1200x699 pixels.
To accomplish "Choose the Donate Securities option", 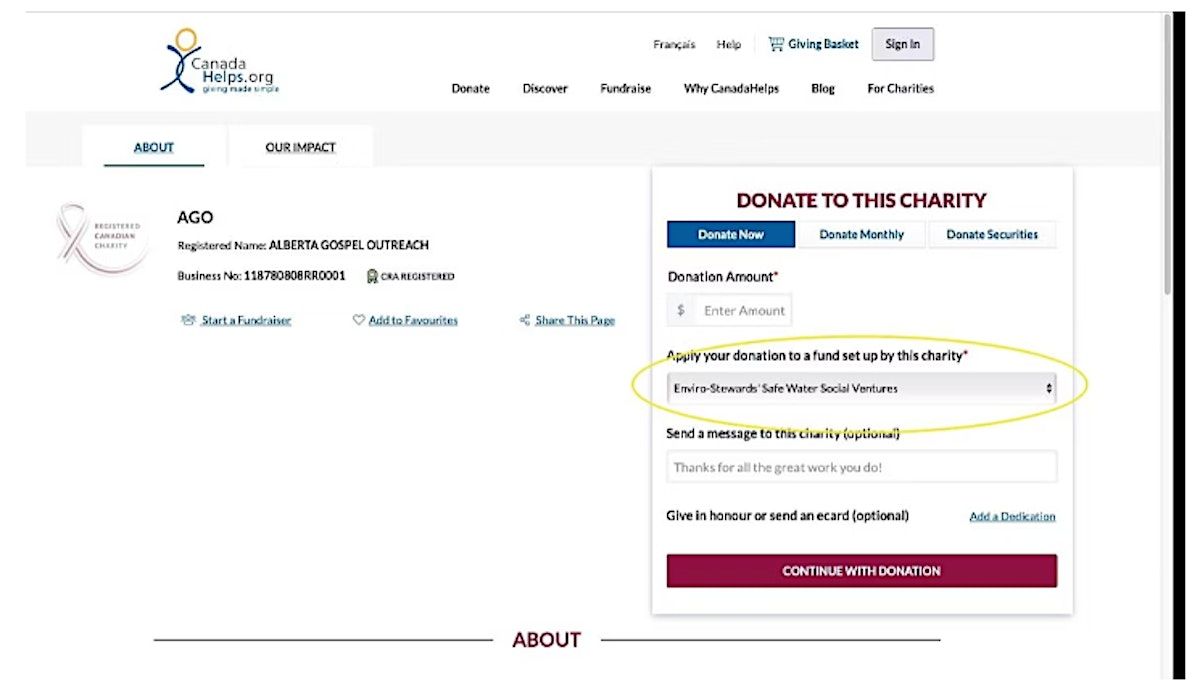I will pos(992,235).
